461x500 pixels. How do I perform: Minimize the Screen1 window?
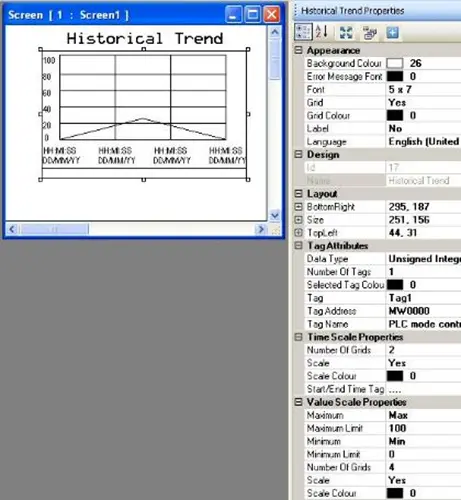coord(233,15)
